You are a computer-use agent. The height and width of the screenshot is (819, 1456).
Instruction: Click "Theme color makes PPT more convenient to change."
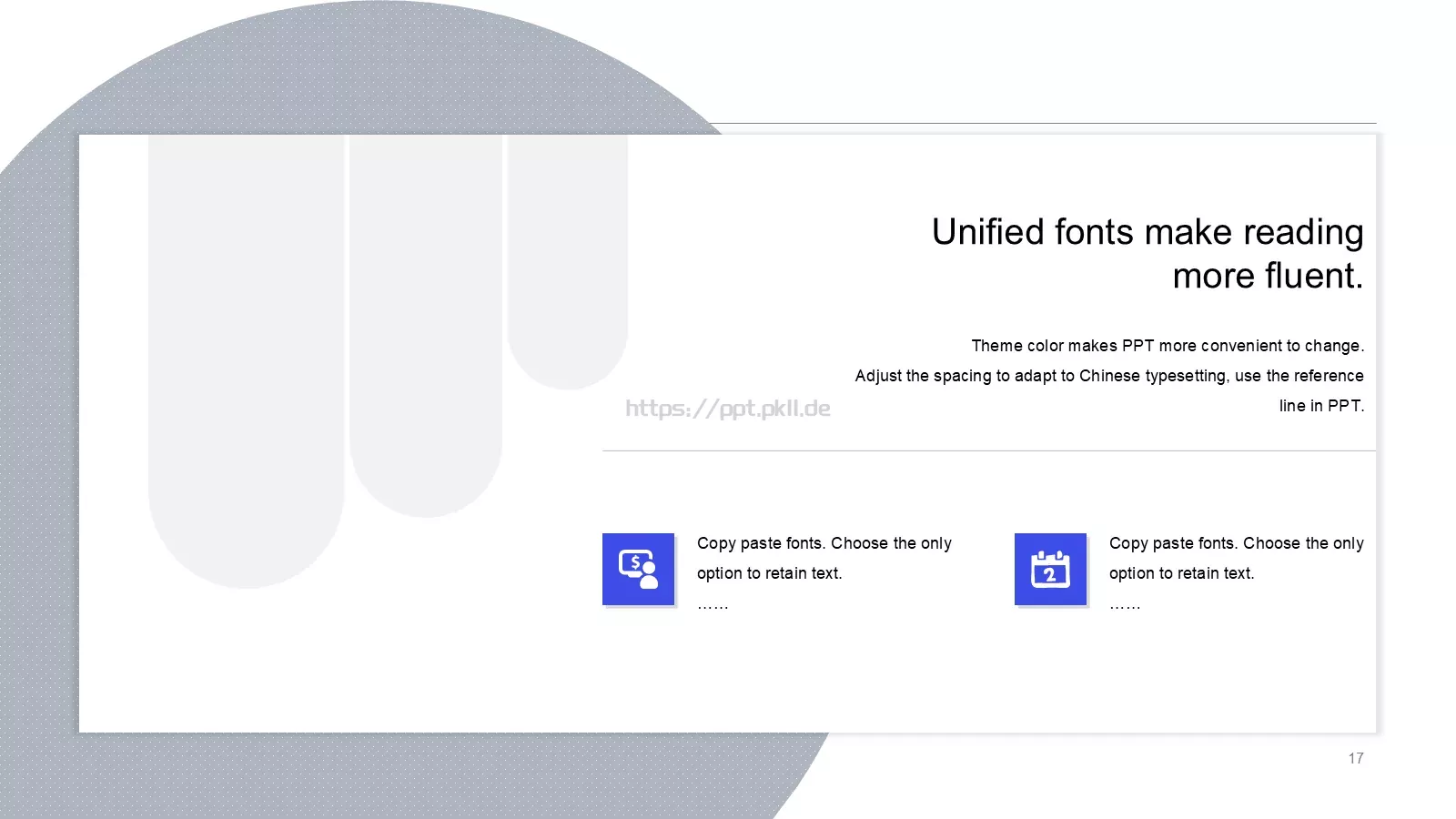[1168, 346]
